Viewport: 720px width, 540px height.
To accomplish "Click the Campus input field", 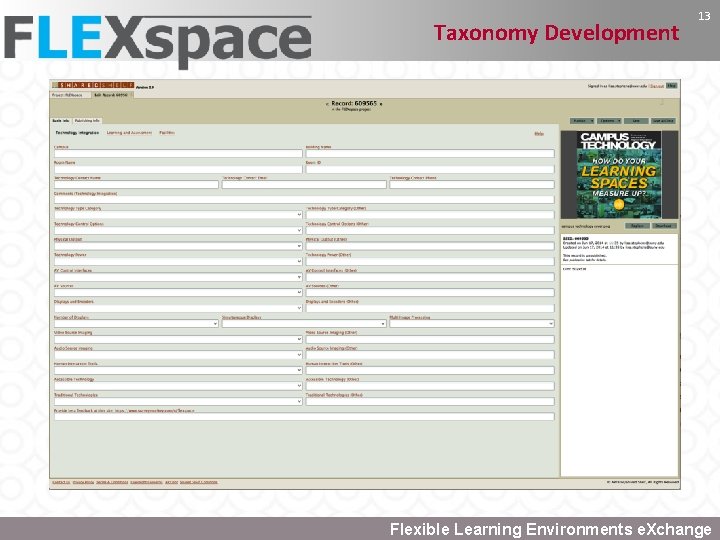I will click(178, 153).
